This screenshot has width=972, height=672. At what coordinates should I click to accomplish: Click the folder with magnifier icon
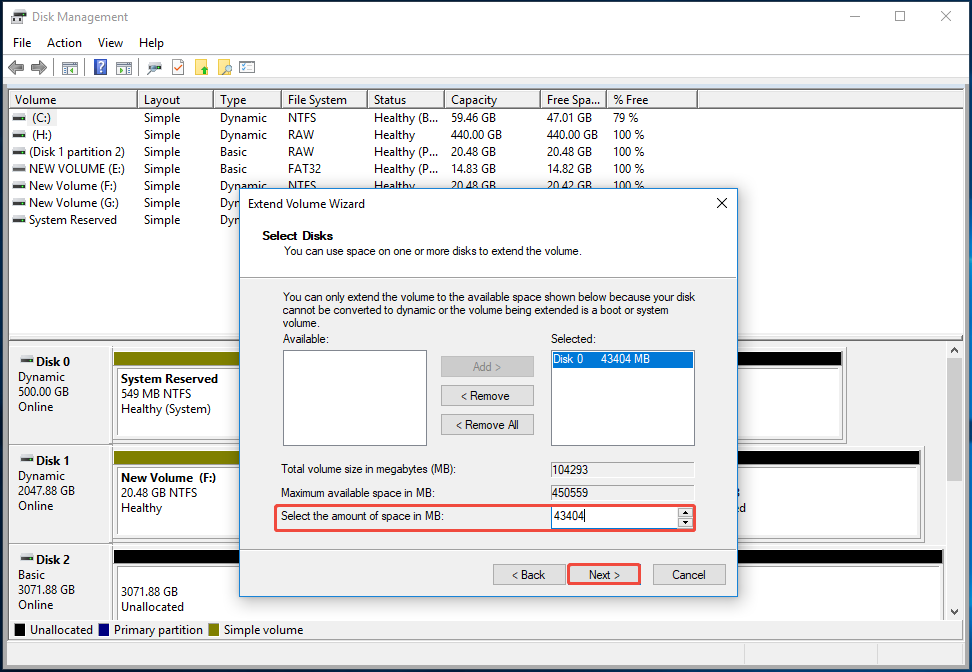tap(225, 68)
